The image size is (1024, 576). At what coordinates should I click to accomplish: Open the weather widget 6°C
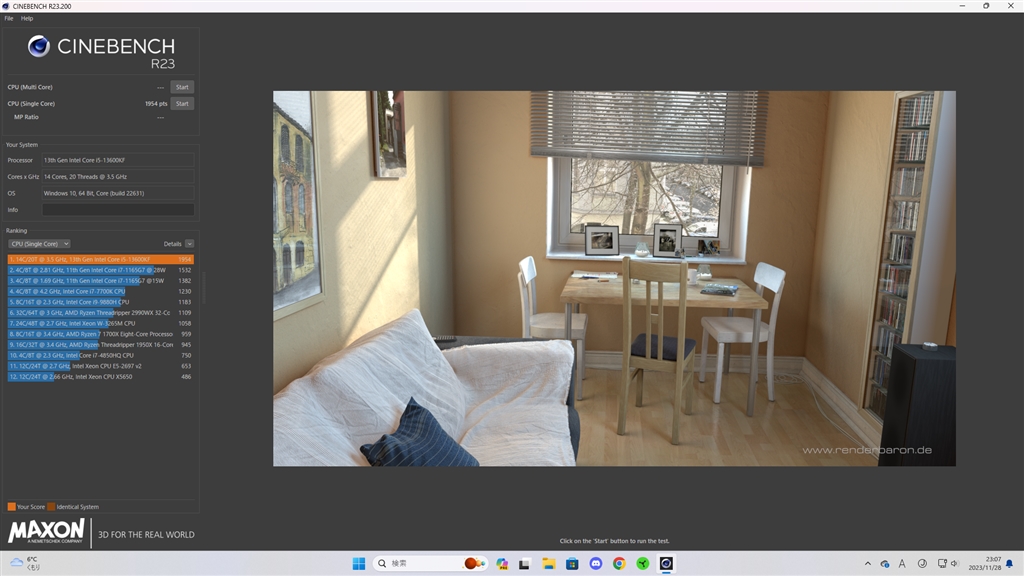(x=25, y=564)
